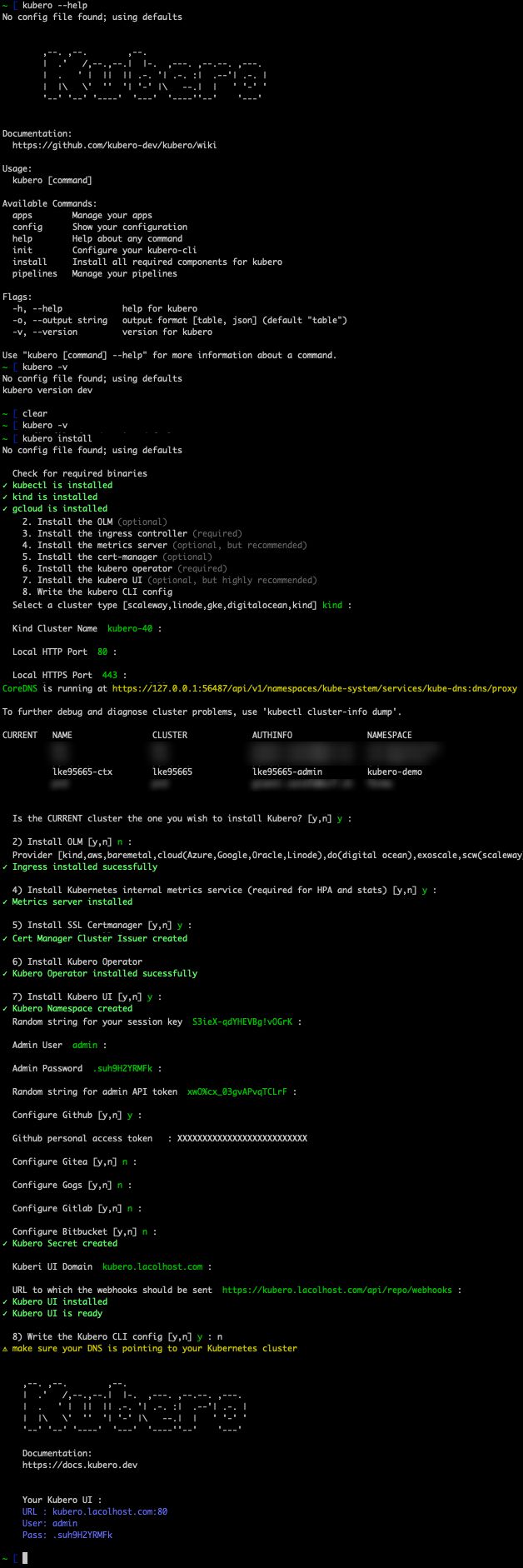Viewport: 523px width, 1568px height.
Task: Click the CoreDNS proxy URL at 127.0.0.1:56487
Action: 314,688
